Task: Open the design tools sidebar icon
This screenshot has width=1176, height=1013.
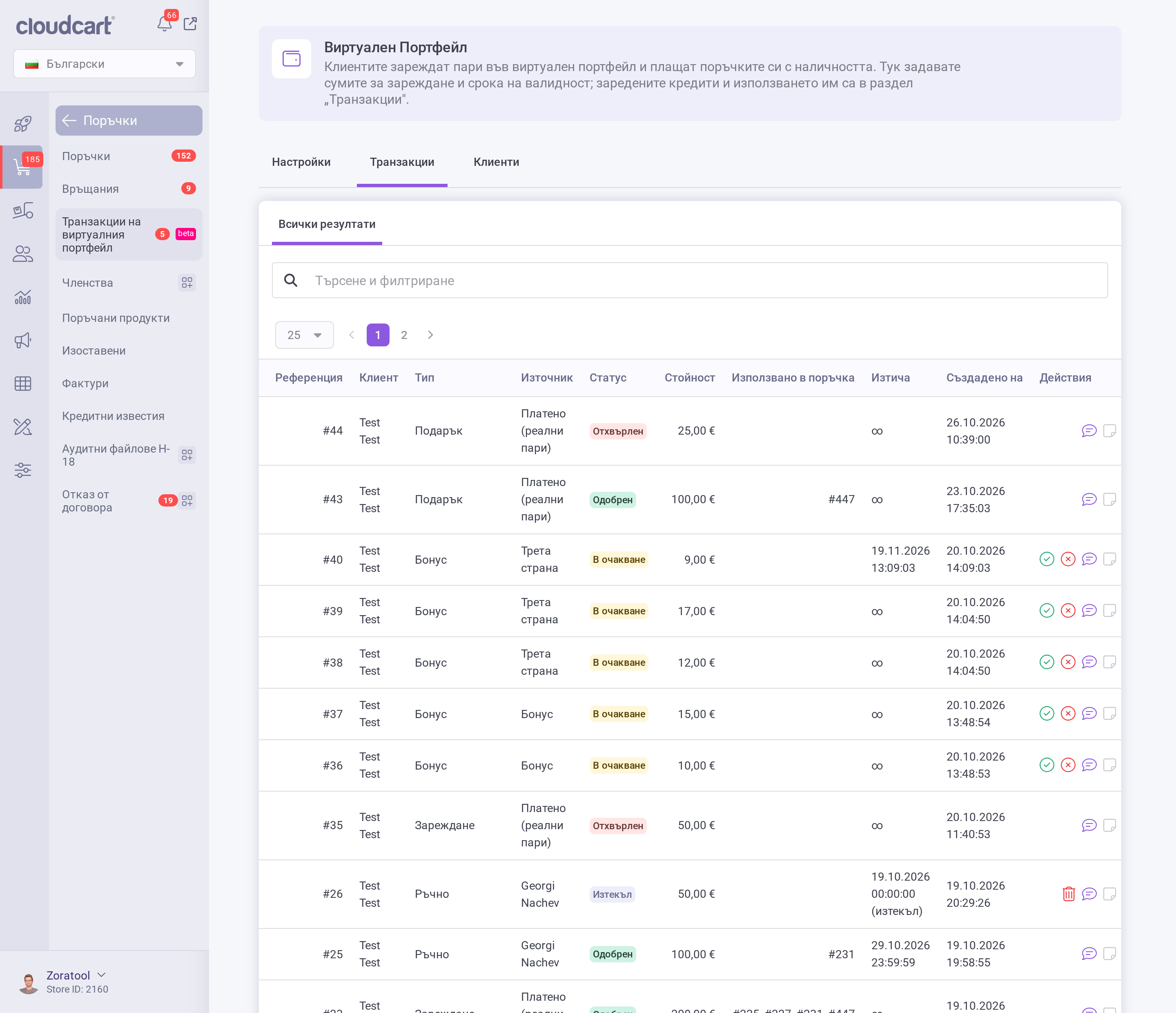Action: pos(23,427)
